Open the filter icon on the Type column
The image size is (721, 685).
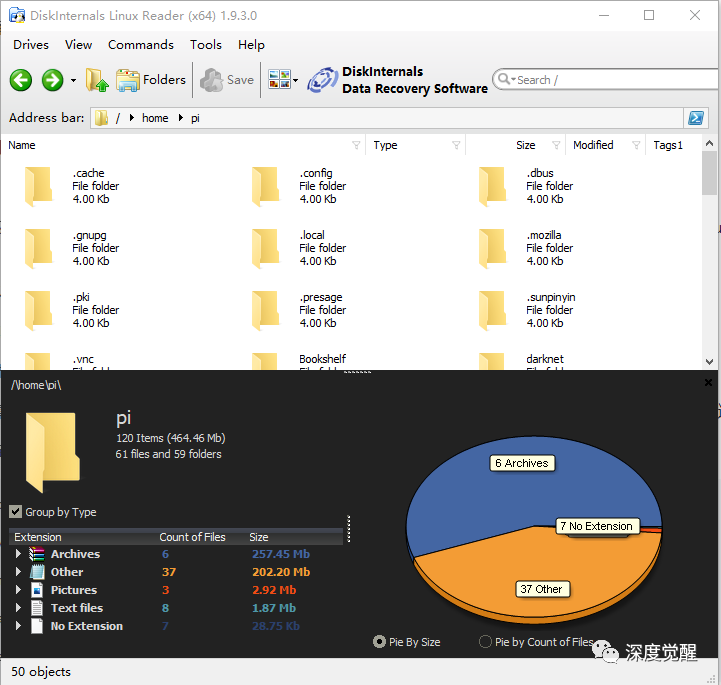[456, 145]
